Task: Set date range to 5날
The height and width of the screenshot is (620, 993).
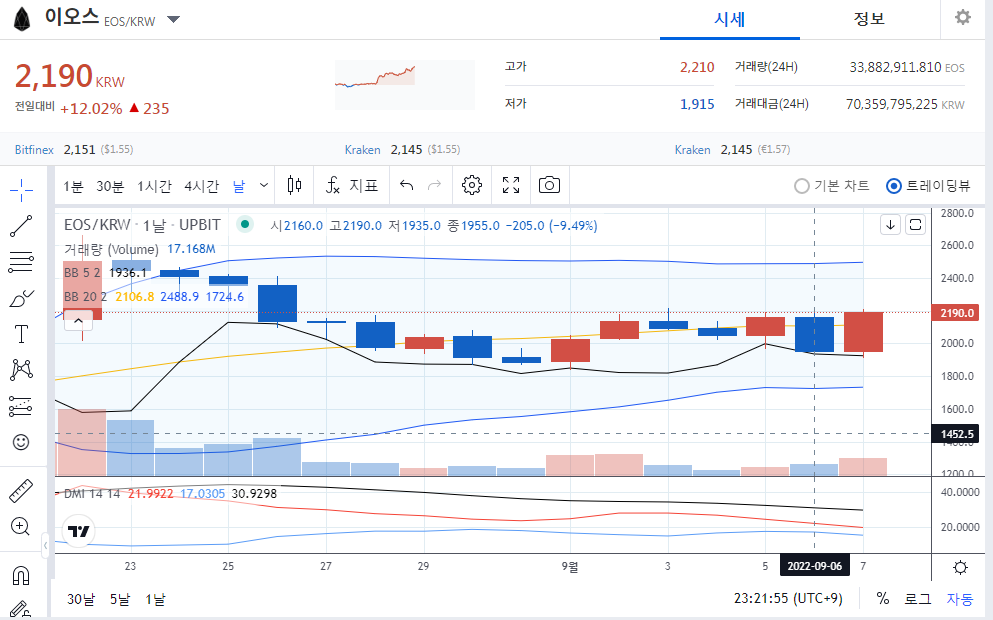Action: [120, 599]
